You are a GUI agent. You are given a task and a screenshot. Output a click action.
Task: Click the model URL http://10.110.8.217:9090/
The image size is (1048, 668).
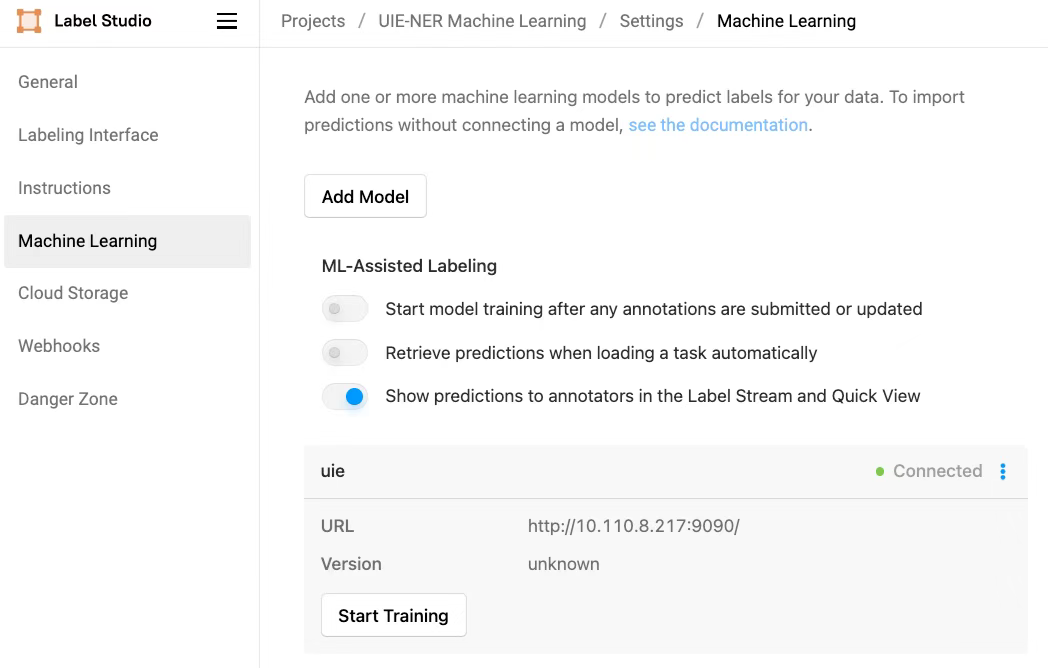(x=633, y=525)
